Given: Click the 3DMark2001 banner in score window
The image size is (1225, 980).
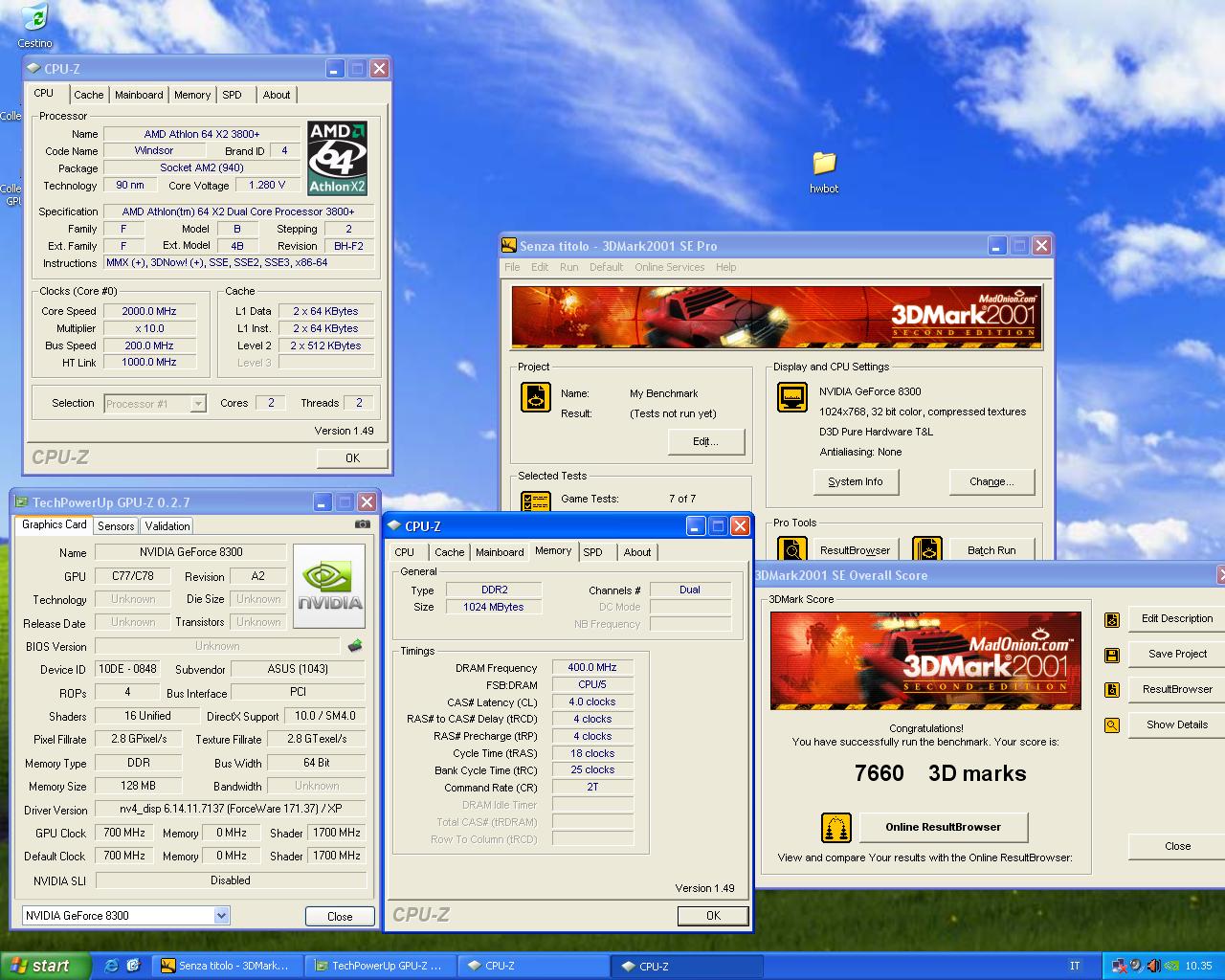Looking at the screenshot, I should click(925, 660).
